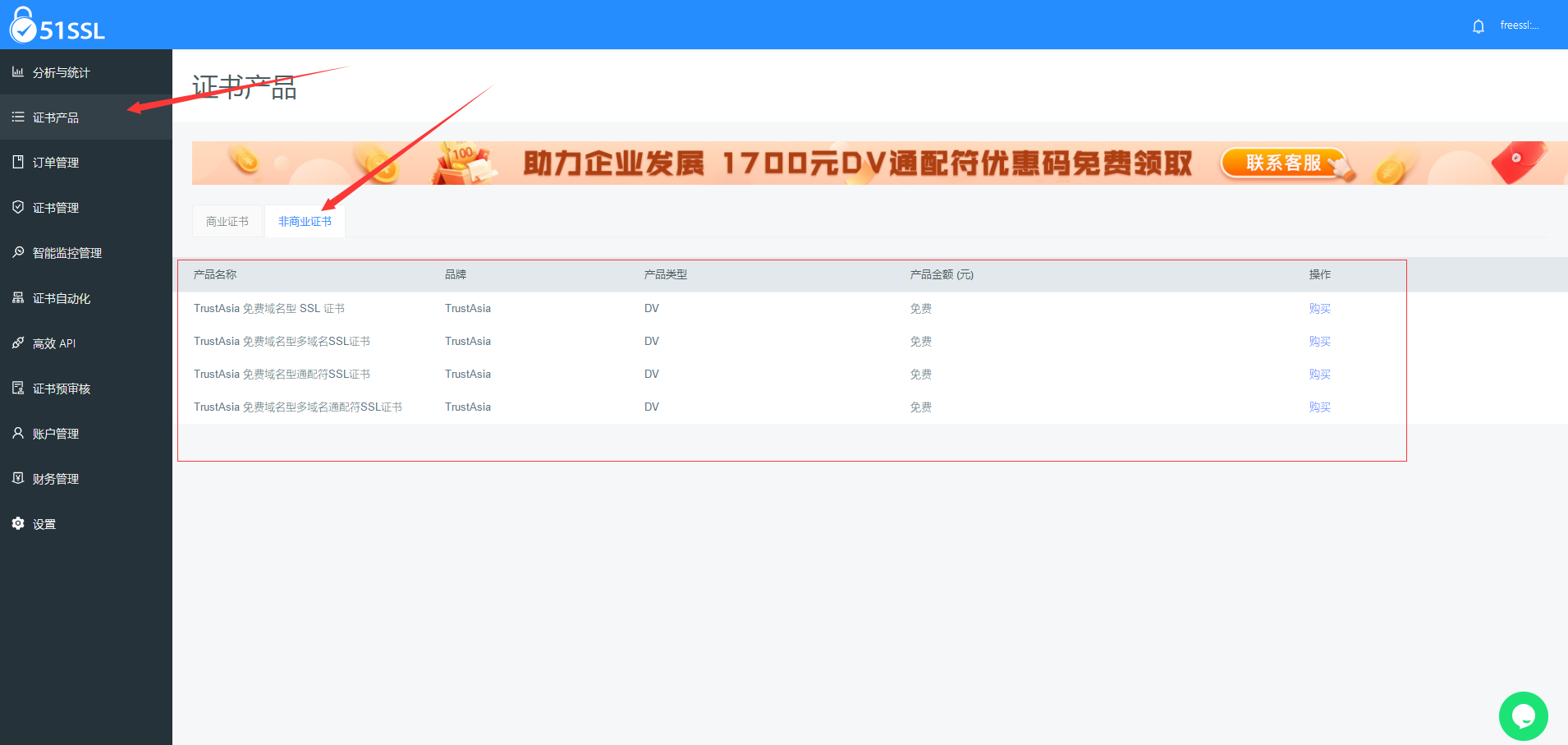Select 证书产品 sidebar menu item
This screenshot has height=745, width=1568.
coord(86,117)
